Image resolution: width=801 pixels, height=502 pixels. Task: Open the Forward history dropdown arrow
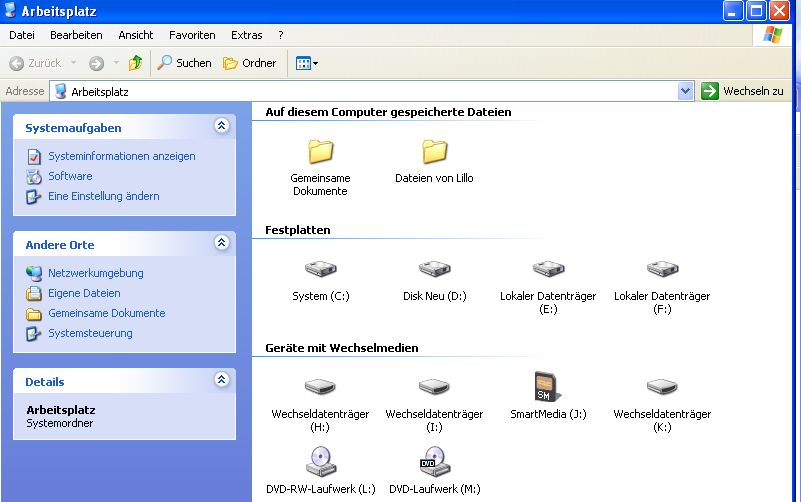pyautogui.click(x=116, y=63)
